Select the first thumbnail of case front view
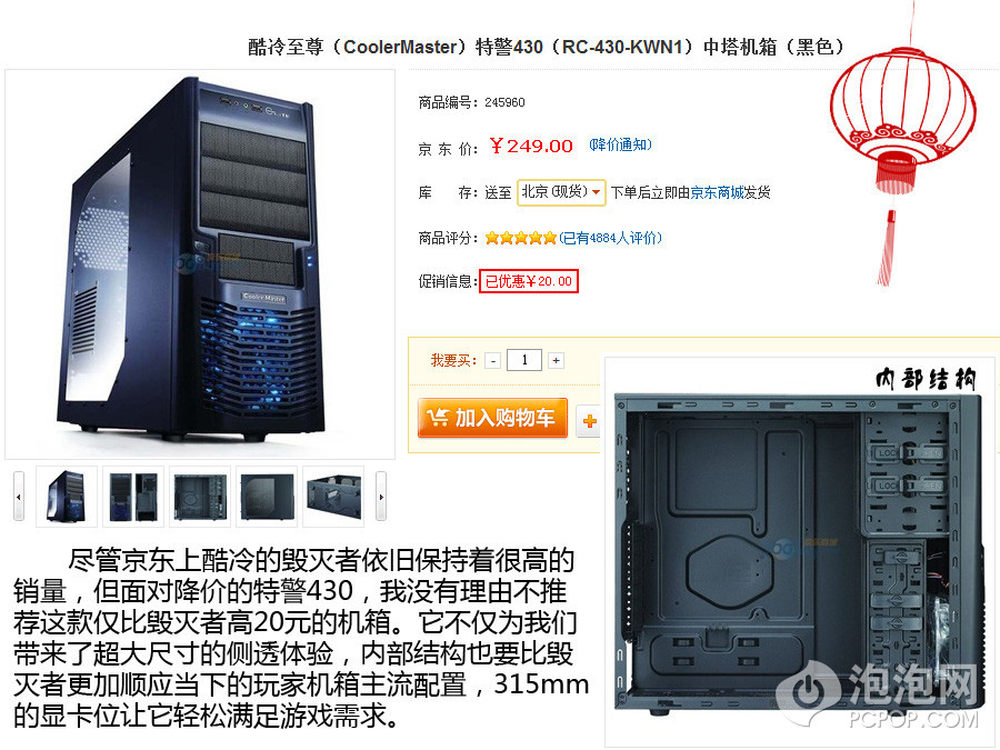Image resolution: width=1000 pixels, height=750 pixels. (x=66, y=496)
